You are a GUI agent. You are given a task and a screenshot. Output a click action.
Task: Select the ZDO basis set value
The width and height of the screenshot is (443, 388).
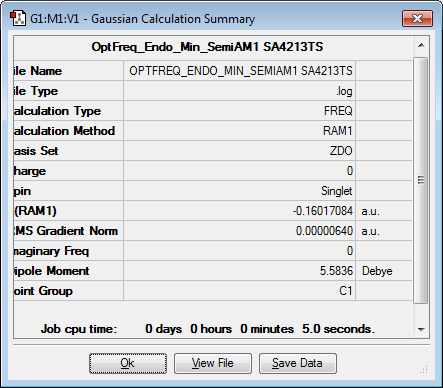click(341, 151)
